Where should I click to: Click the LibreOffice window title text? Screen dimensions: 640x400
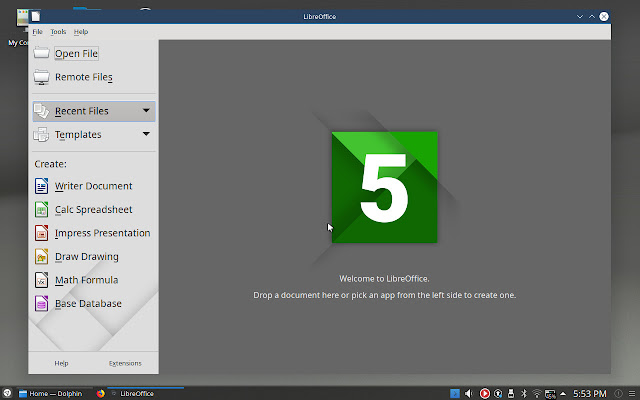[320, 17]
